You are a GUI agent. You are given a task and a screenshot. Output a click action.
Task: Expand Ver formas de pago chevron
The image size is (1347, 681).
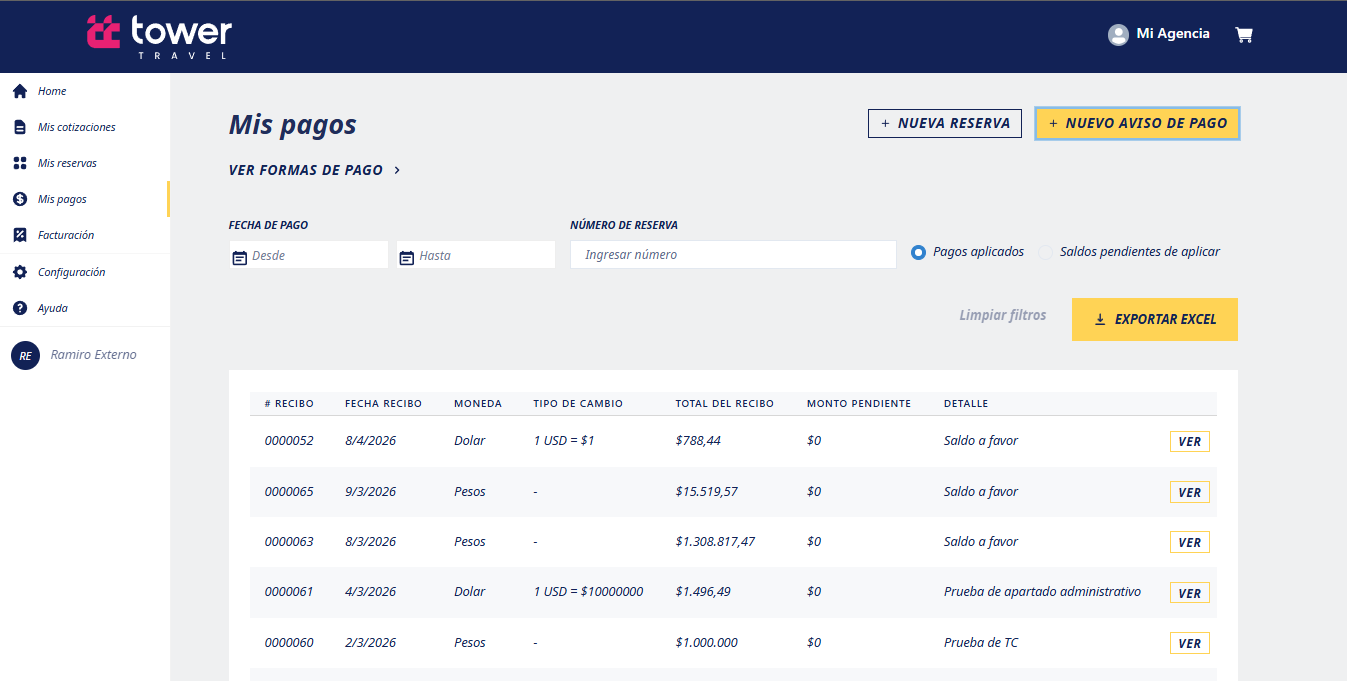(x=397, y=171)
